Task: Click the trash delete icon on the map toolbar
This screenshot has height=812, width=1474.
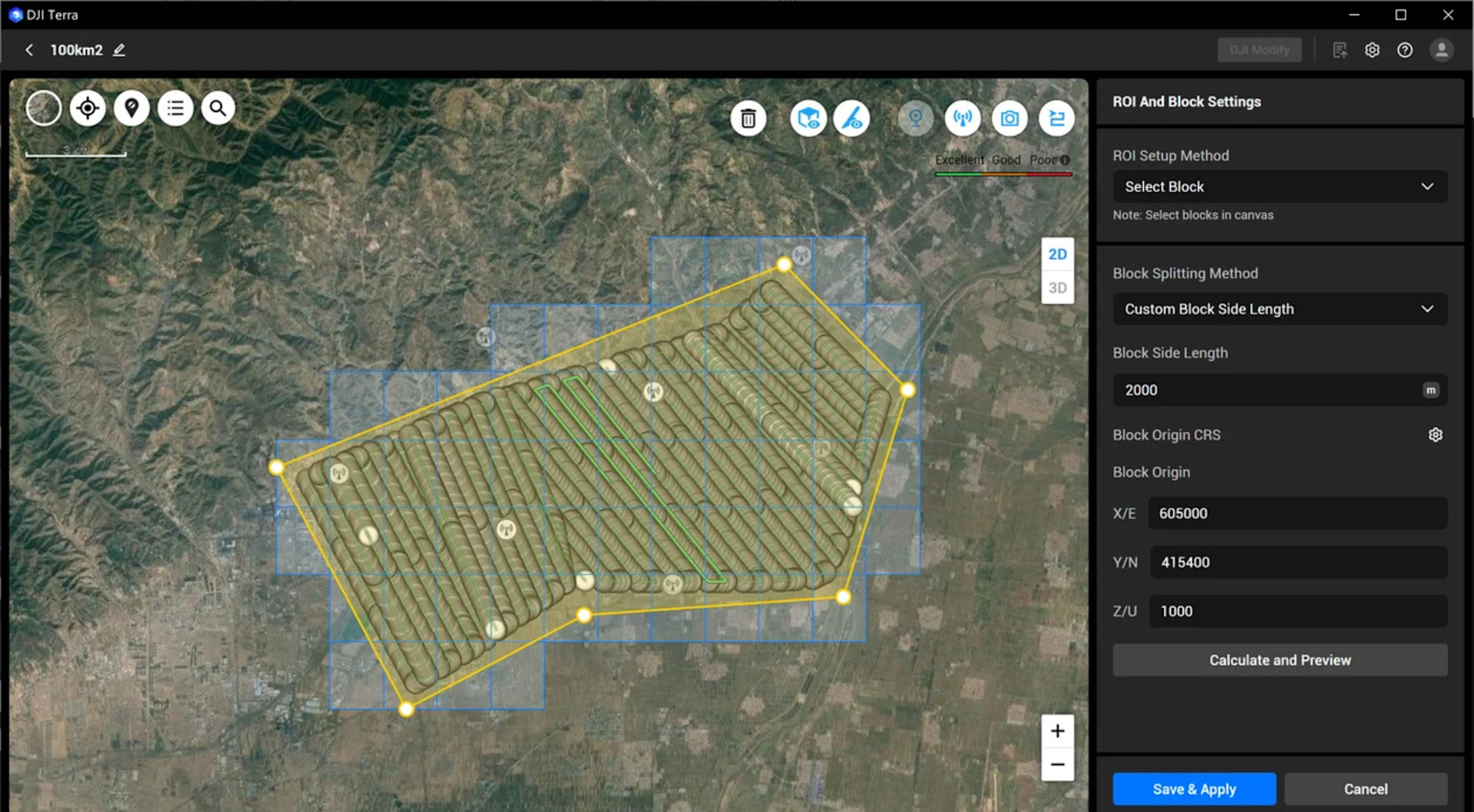Action: click(x=748, y=118)
